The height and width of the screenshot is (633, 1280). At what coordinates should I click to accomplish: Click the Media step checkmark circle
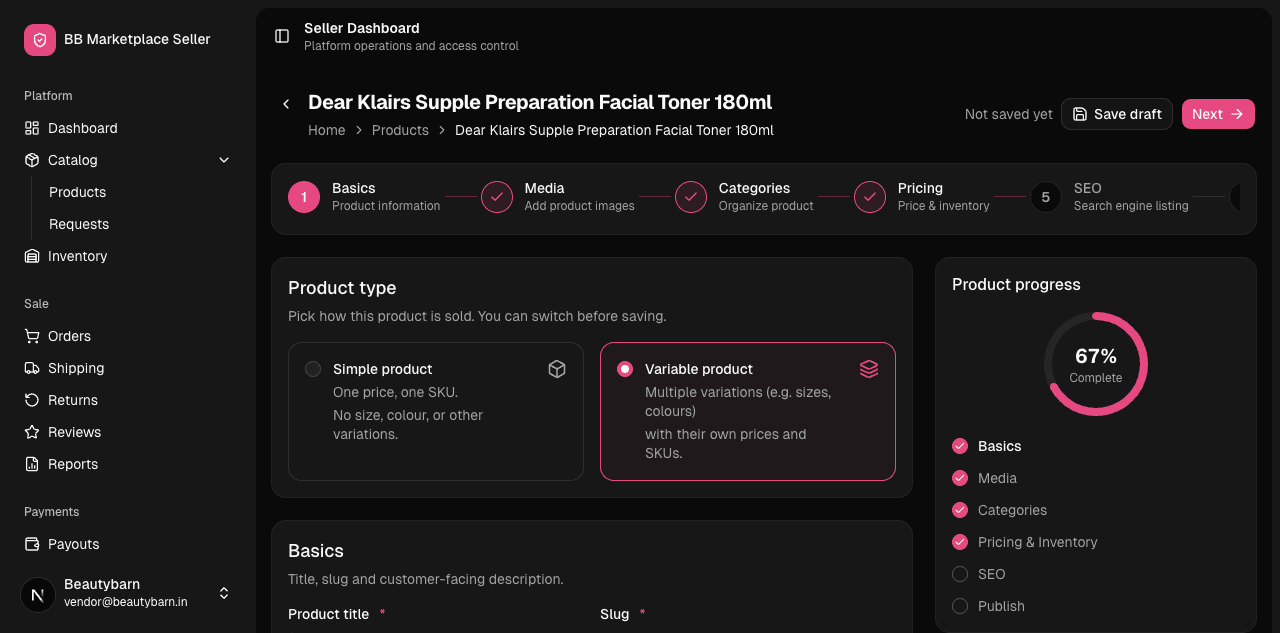click(497, 197)
